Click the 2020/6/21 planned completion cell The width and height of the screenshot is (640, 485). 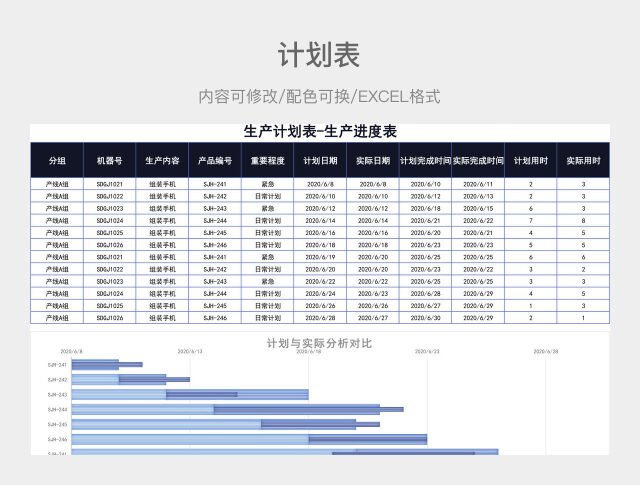pos(425,220)
